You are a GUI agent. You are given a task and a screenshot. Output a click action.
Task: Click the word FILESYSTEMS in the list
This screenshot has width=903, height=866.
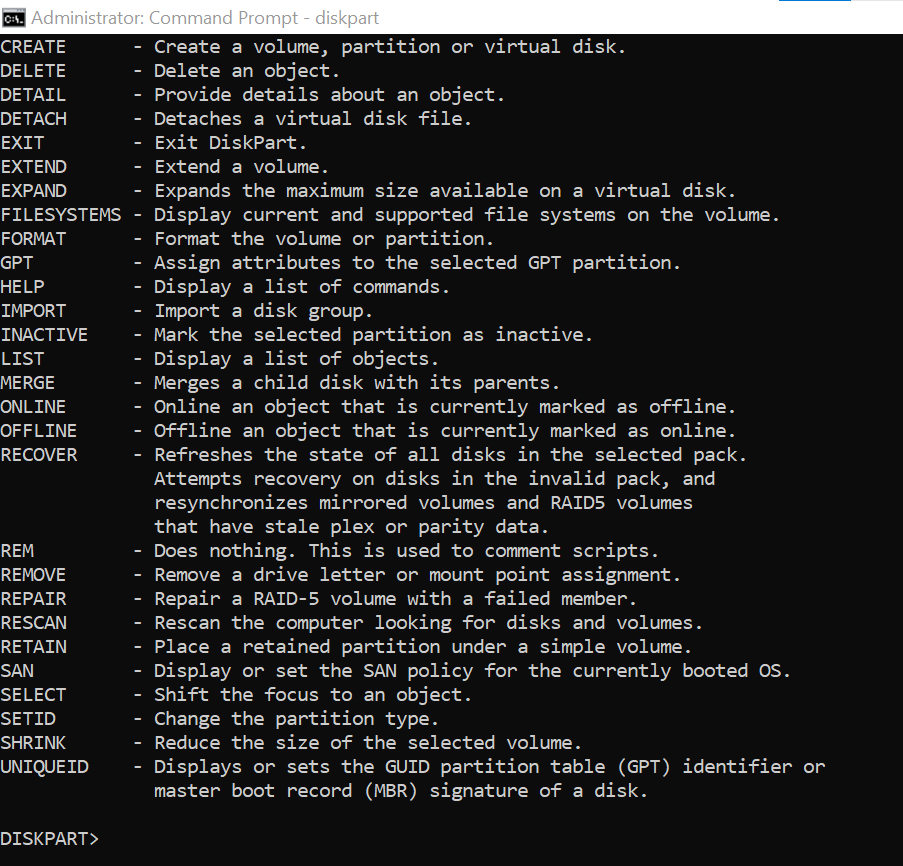click(60, 215)
